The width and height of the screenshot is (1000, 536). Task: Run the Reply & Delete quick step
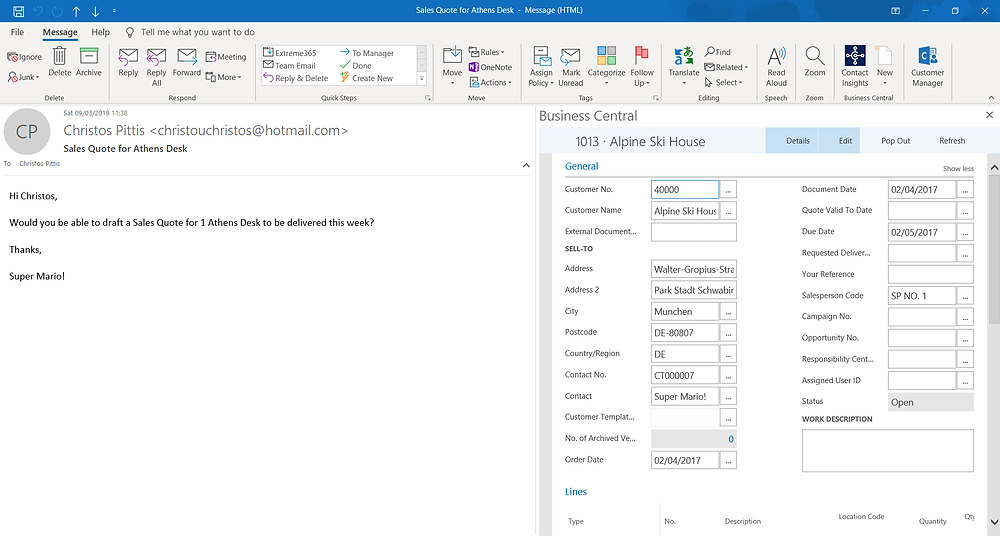click(296, 78)
